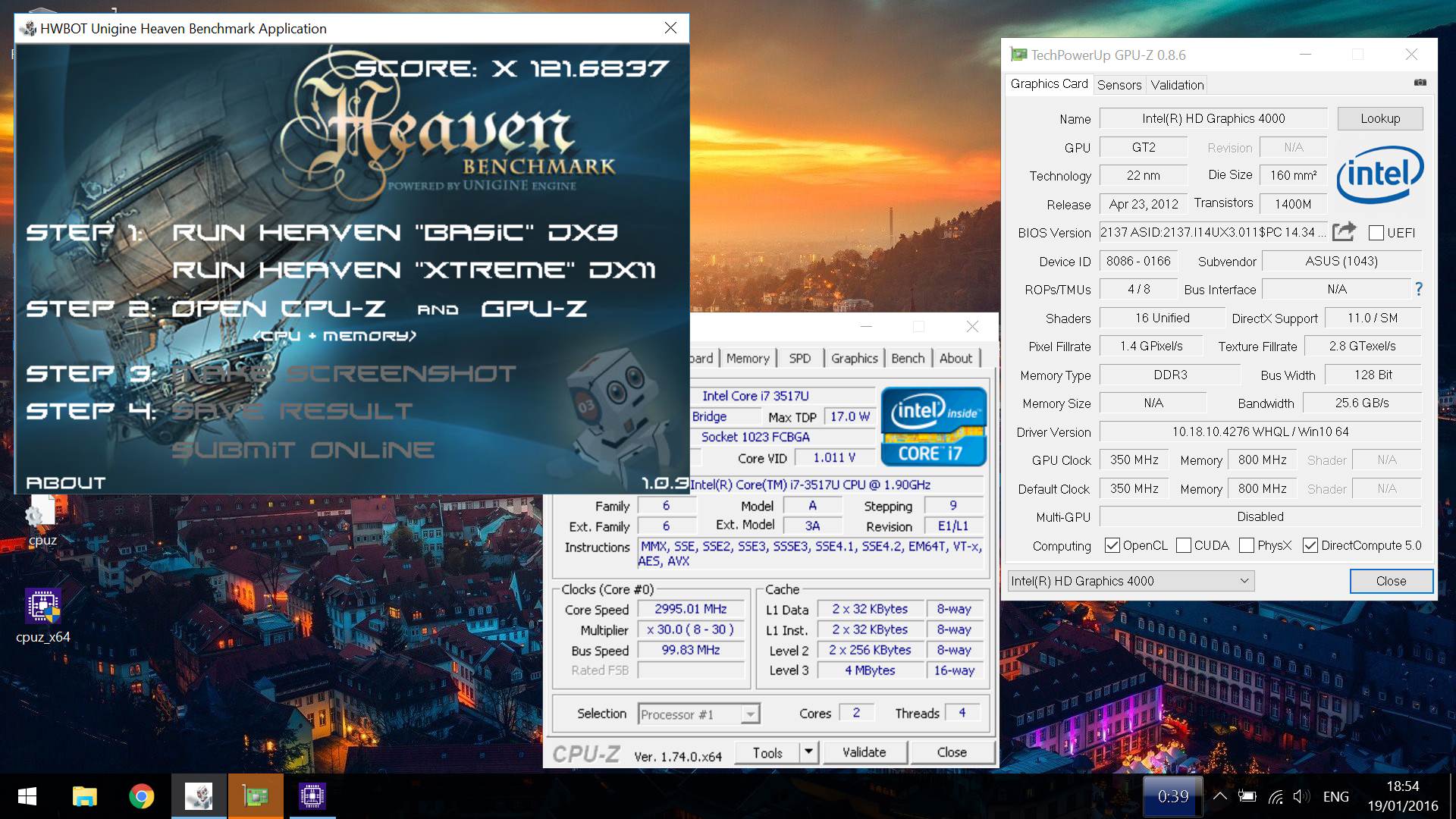
Task: Click the BIOS version share/export icon
Action: pyautogui.click(x=1344, y=232)
